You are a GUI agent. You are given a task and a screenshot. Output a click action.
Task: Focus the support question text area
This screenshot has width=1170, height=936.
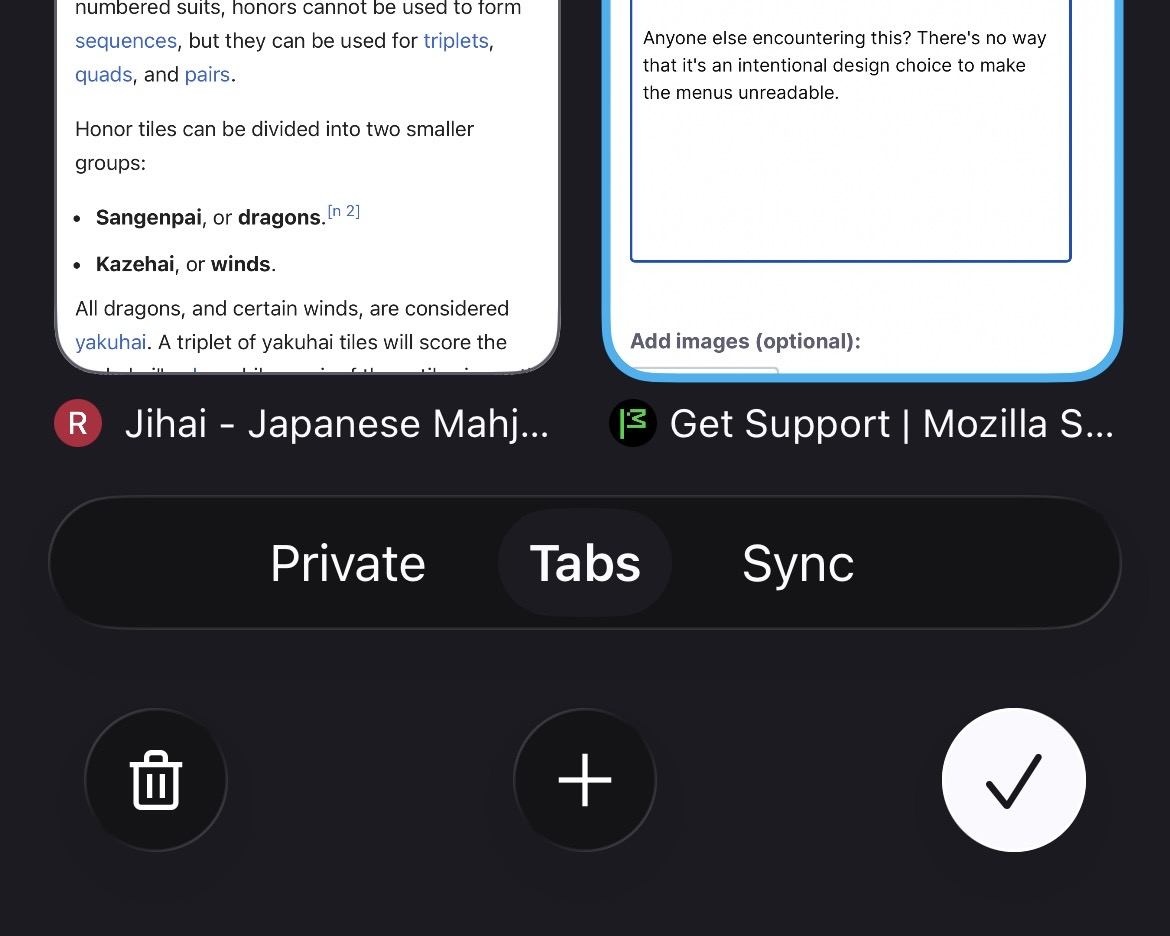tap(851, 131)
